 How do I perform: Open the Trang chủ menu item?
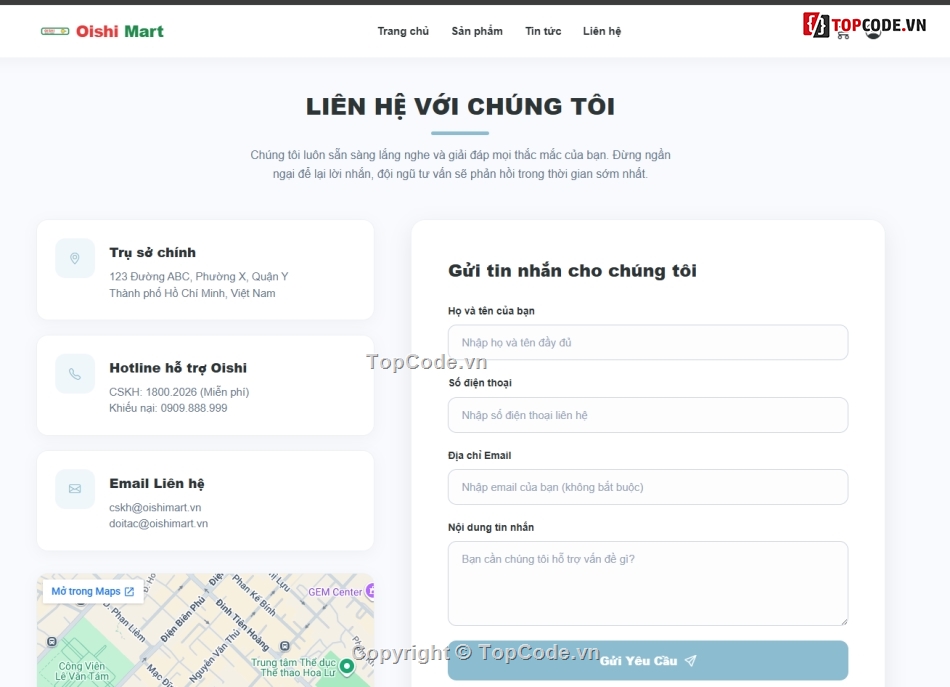(x=403, y=31)
